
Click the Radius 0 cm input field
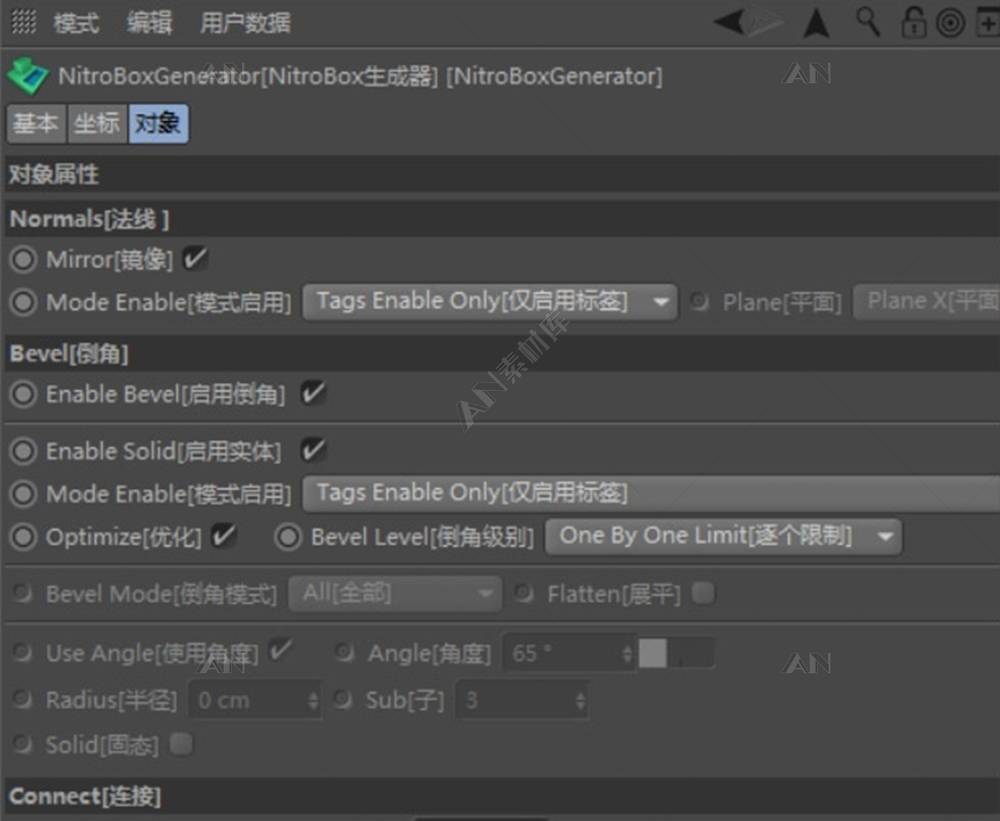(x=254, y=700)
